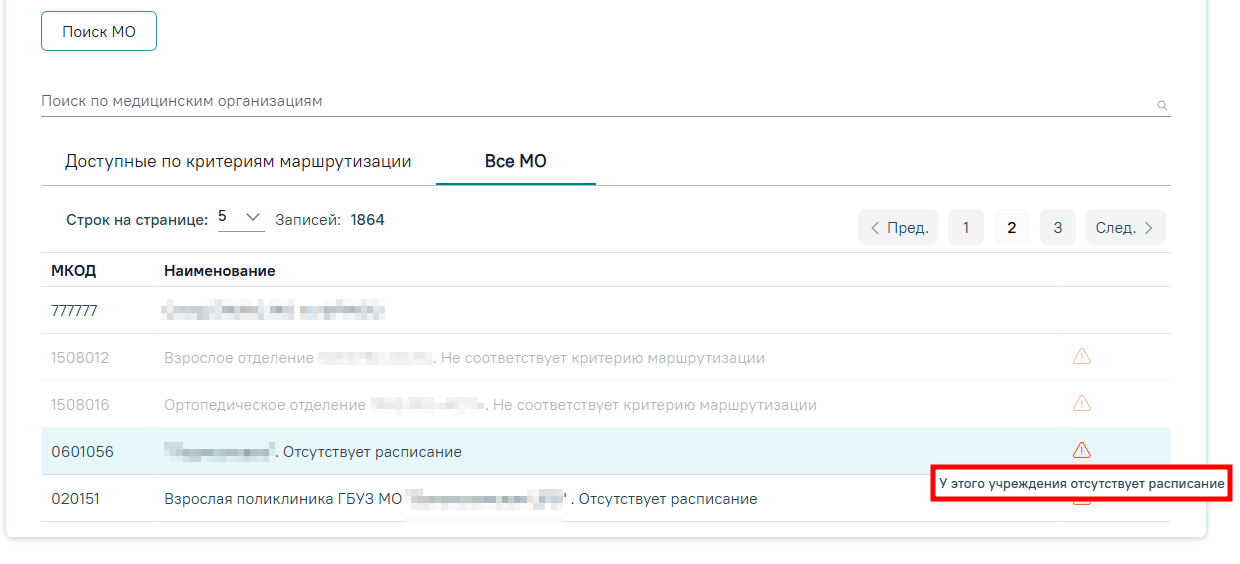Switch to Доступные по критериям маршрутизации tab

point(238,161)
